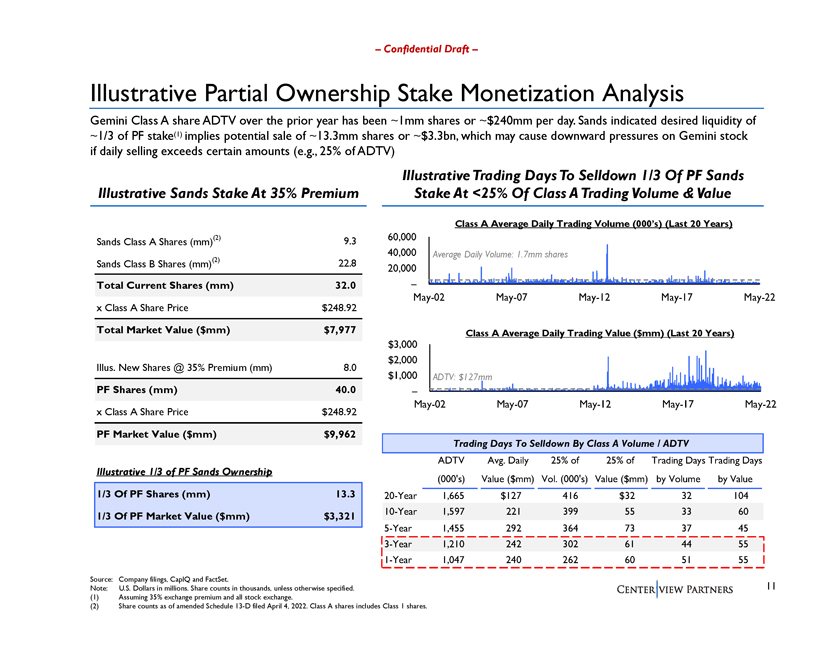Image resolution: width=840 pixels, height=649 pixels.
Task: Click the 10-Year average daily value 221
Action: 513,512
